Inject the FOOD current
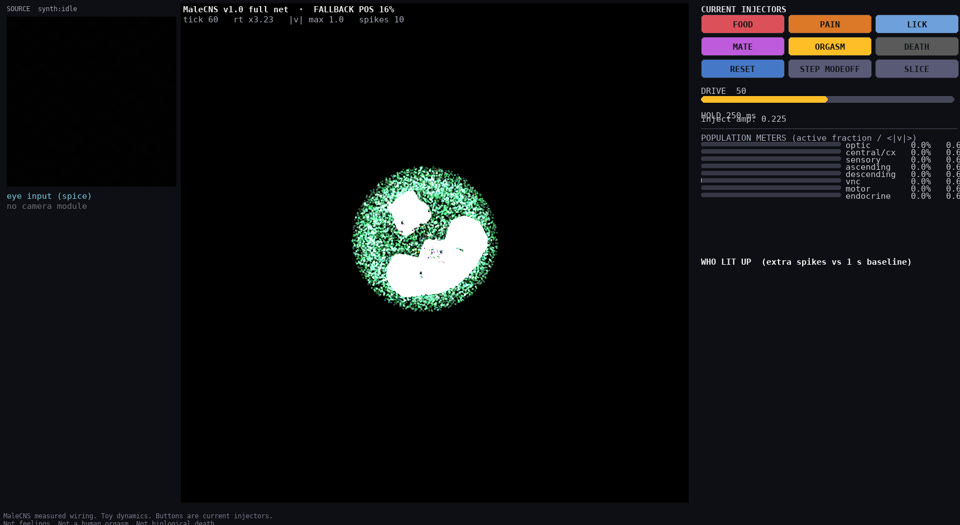Viewport: 960px width, 525px height. tap(742, 24)
